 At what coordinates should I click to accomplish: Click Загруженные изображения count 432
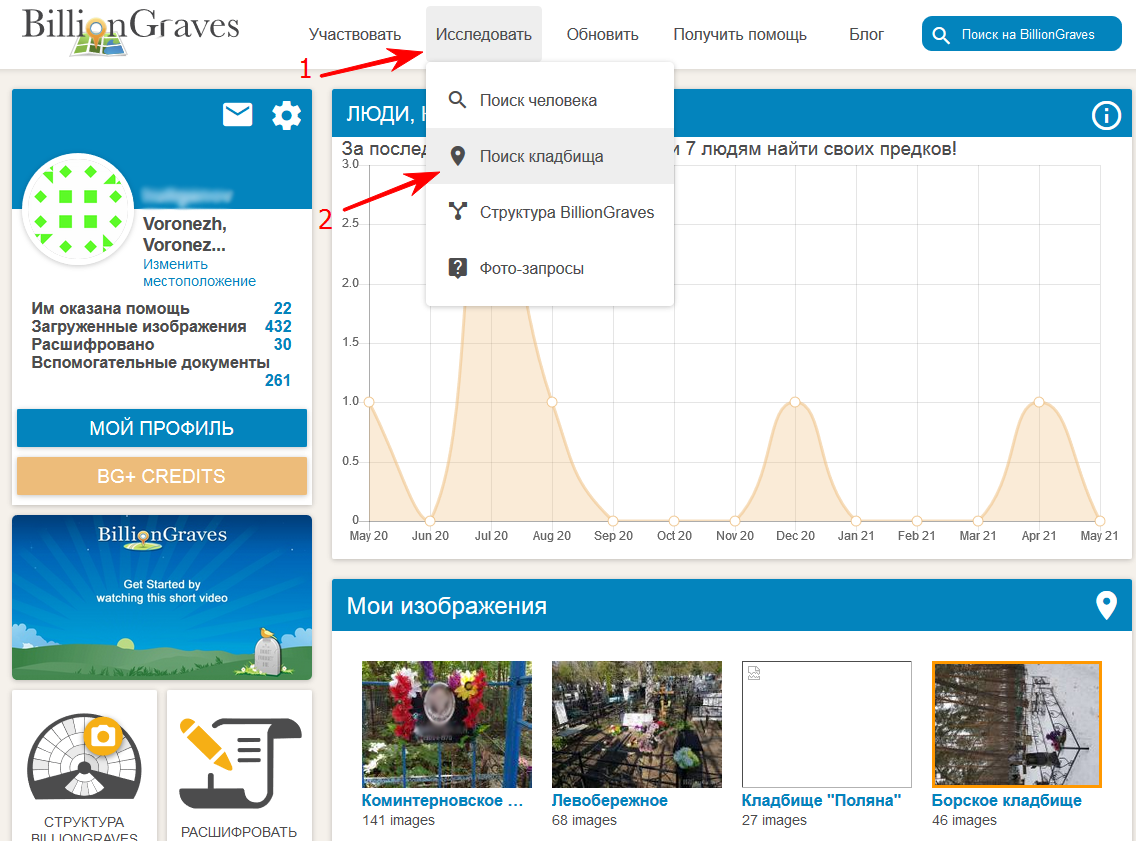pos(278,326)
